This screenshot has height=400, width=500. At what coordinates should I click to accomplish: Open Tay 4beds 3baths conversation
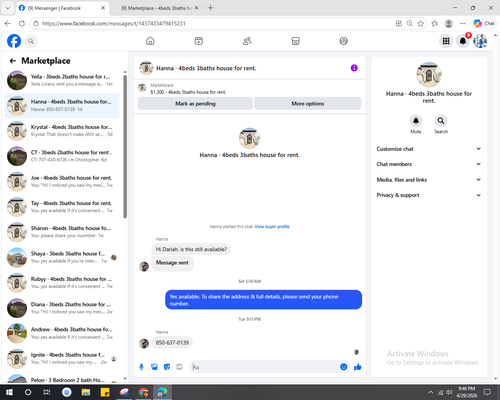62,207
